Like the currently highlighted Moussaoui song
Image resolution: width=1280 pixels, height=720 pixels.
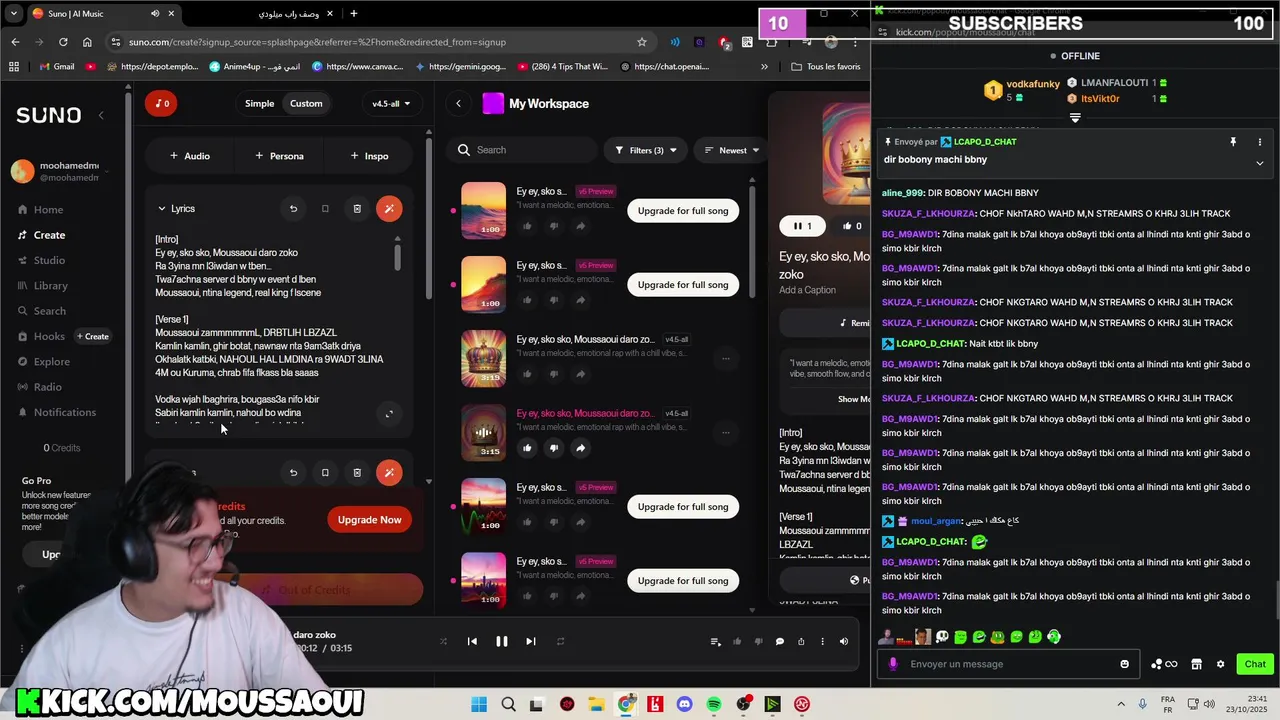point(527,448)
